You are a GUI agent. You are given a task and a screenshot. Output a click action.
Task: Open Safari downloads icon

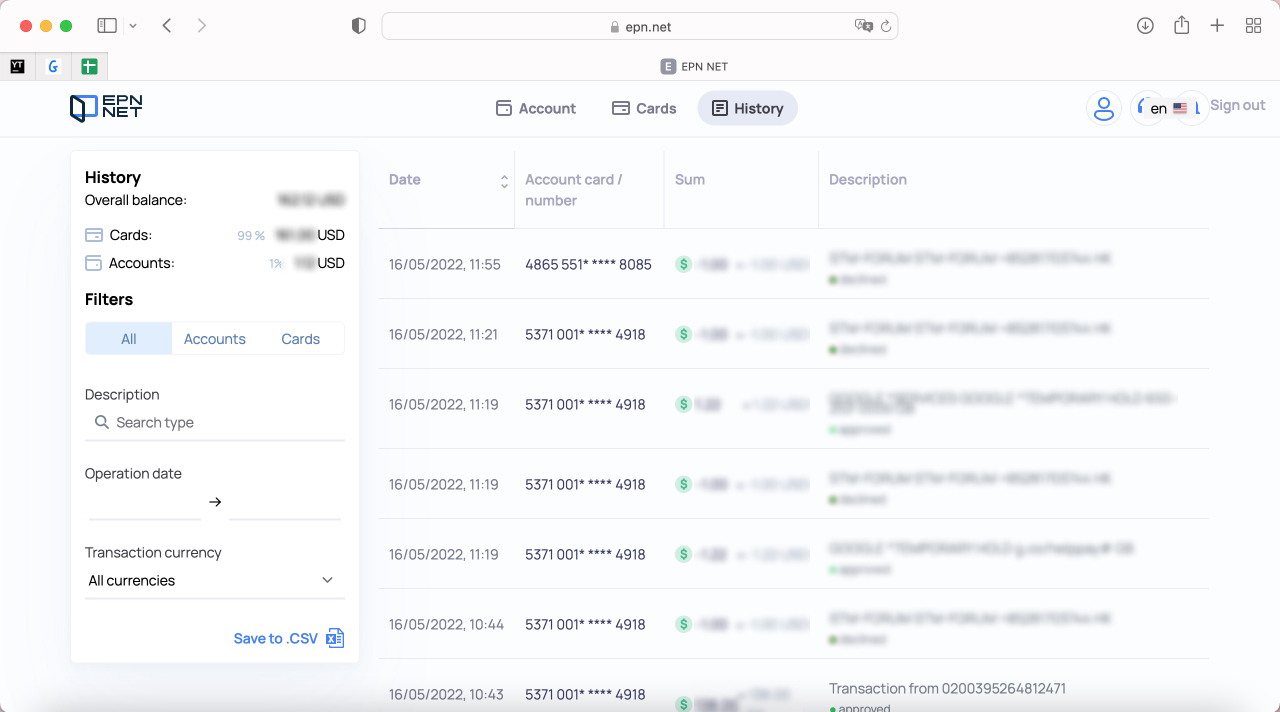tap(1145, 26)
